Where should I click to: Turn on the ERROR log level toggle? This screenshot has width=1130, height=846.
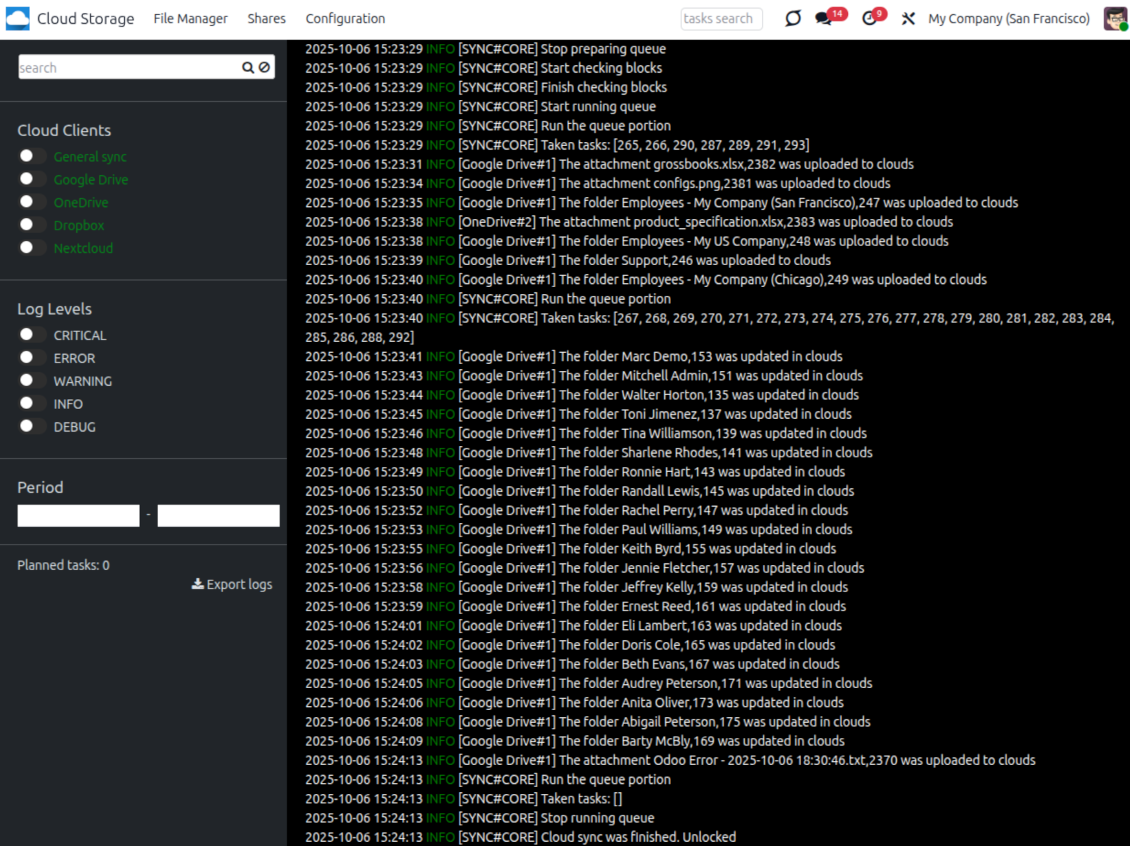32,358
